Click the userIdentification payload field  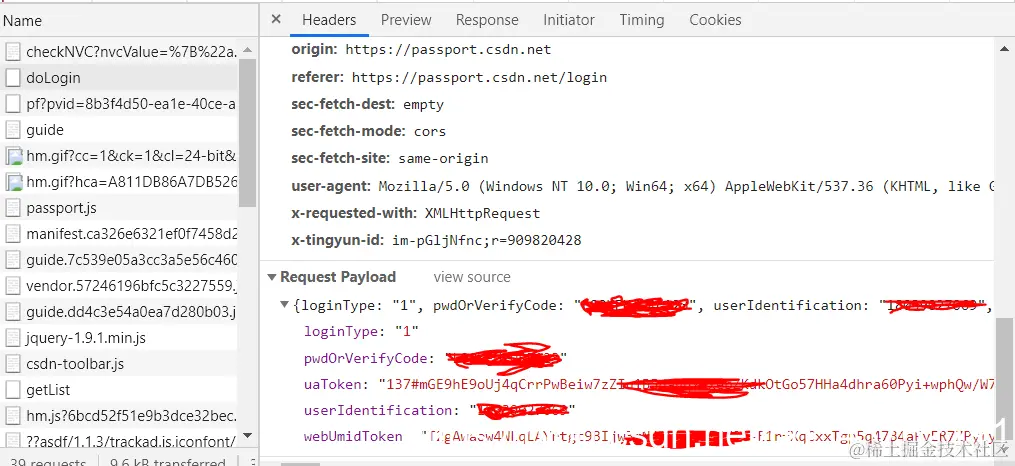440,410
